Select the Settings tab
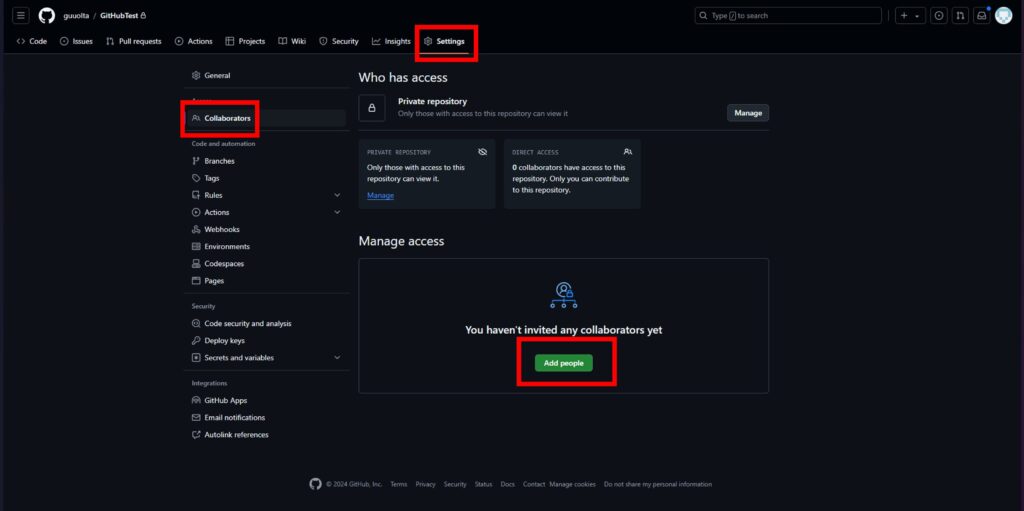 point(445,41)
